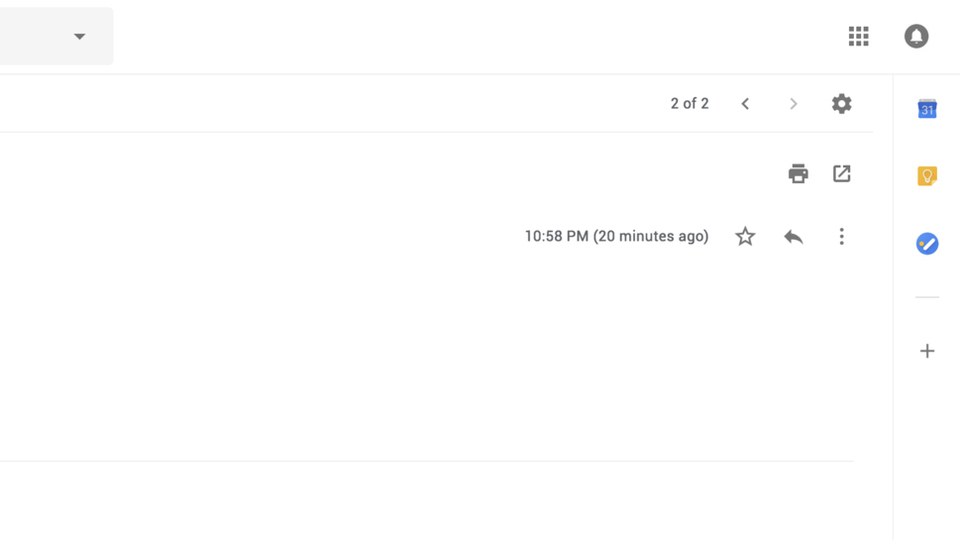Open the notifications bell account icon

[917, 36]
